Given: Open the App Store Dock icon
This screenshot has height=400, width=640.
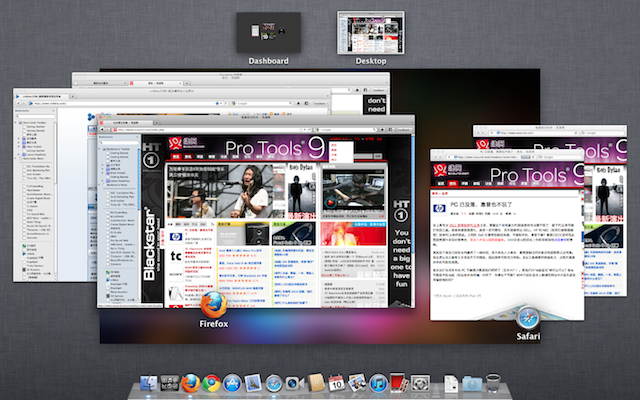Looking at the screenshot, I should [232, 384].
